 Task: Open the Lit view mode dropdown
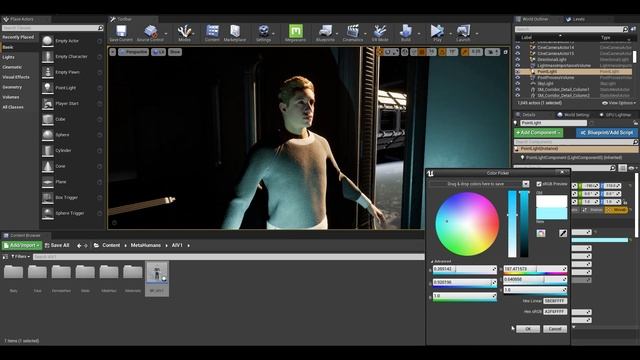[158, 52]
